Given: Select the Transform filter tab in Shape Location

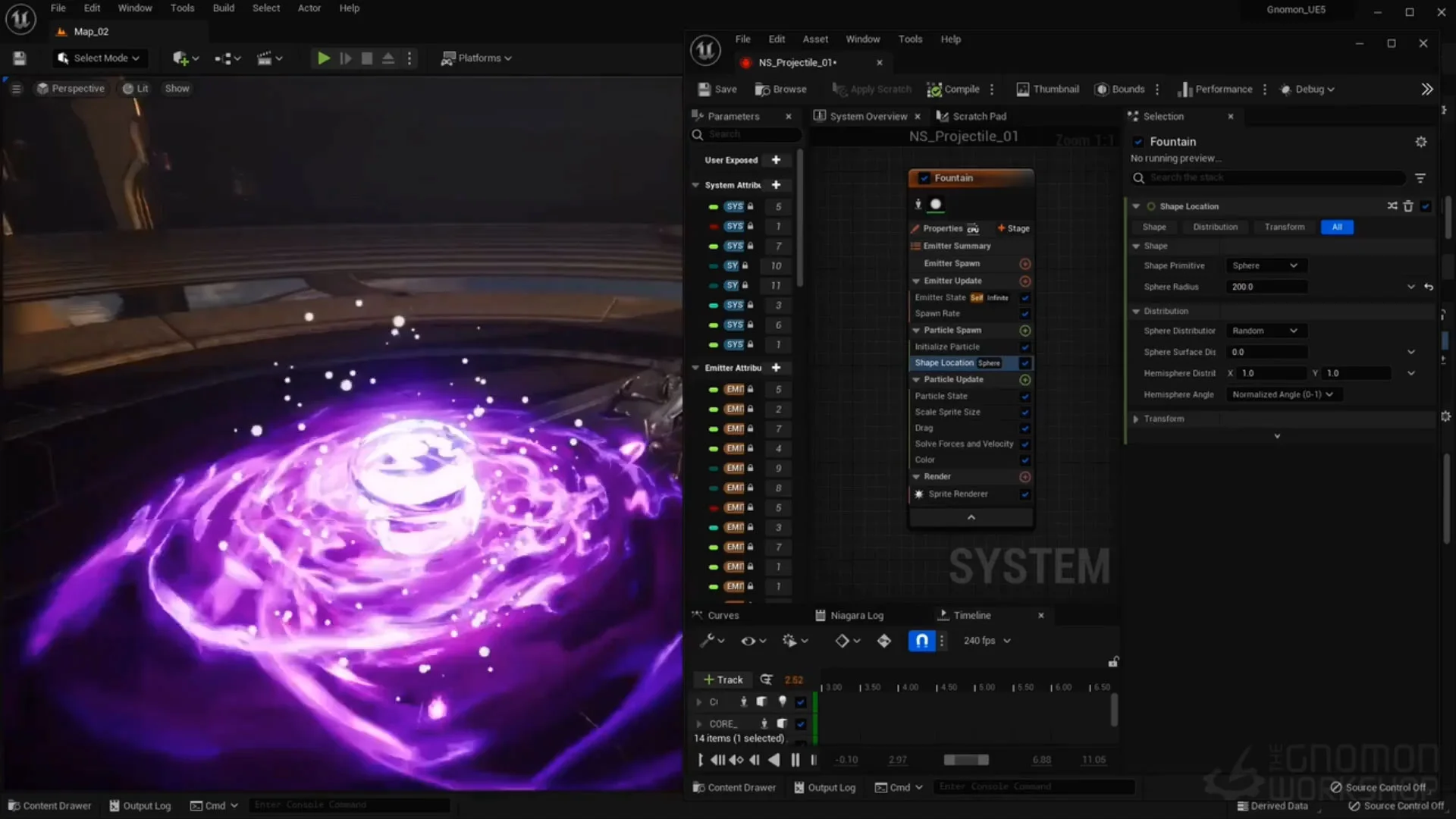Looking at the screenshot, I should [1285, 227].
